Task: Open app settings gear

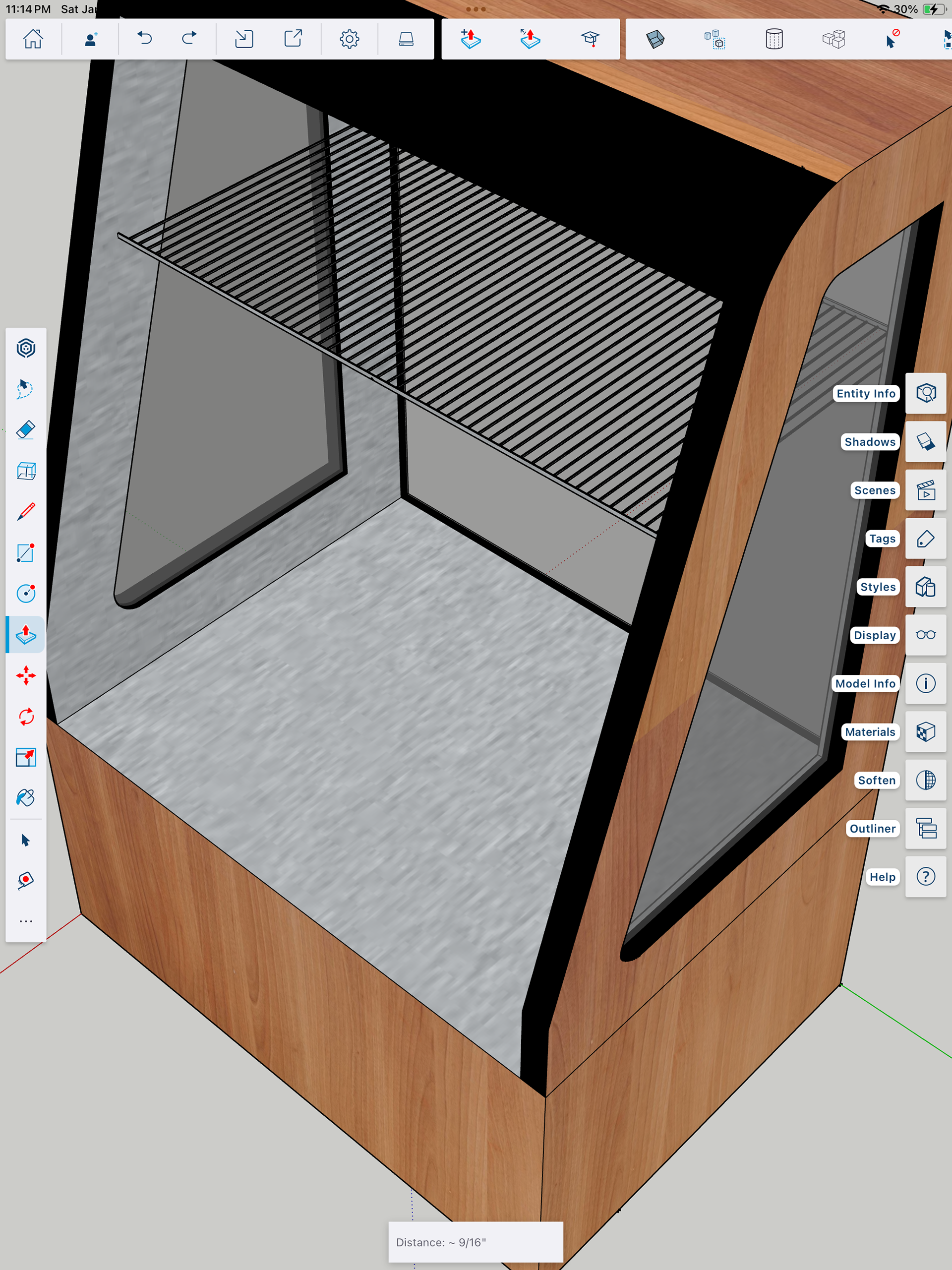Action: tap(349, 39)
